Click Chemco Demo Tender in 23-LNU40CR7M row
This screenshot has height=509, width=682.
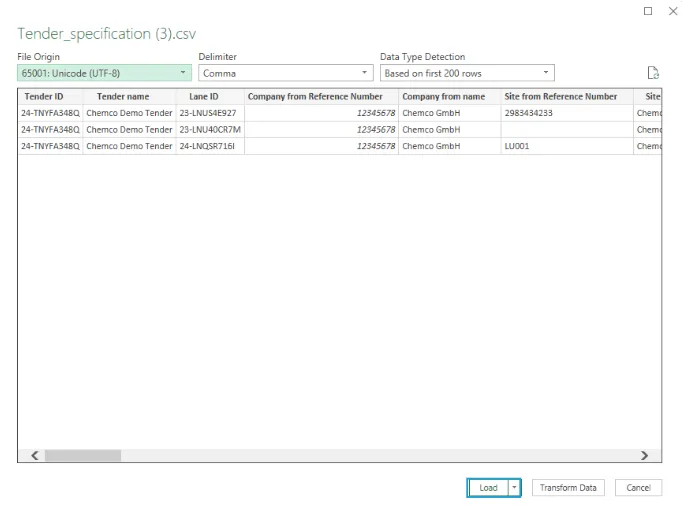point(129,130)
